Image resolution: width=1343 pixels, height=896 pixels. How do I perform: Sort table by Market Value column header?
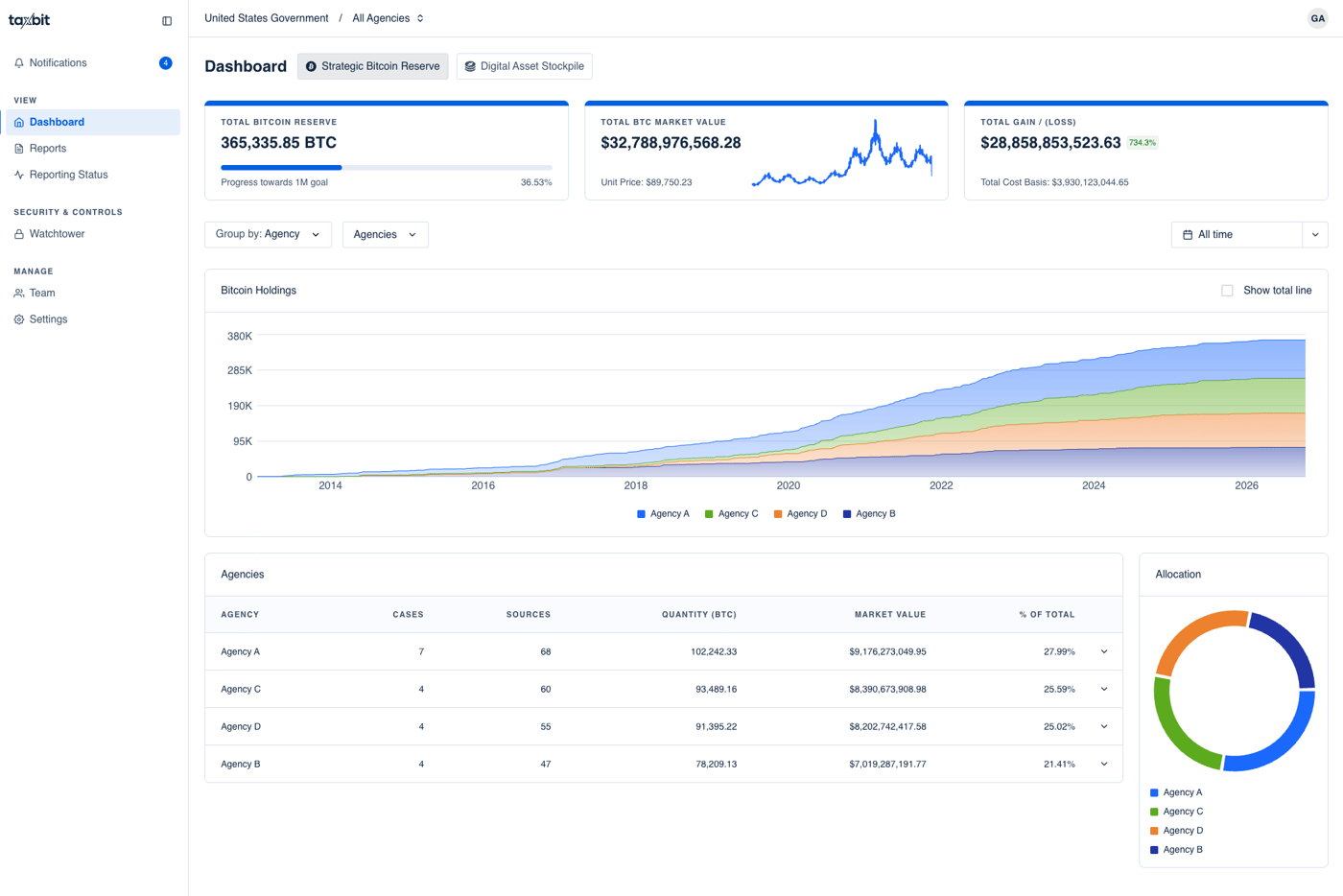890,615
